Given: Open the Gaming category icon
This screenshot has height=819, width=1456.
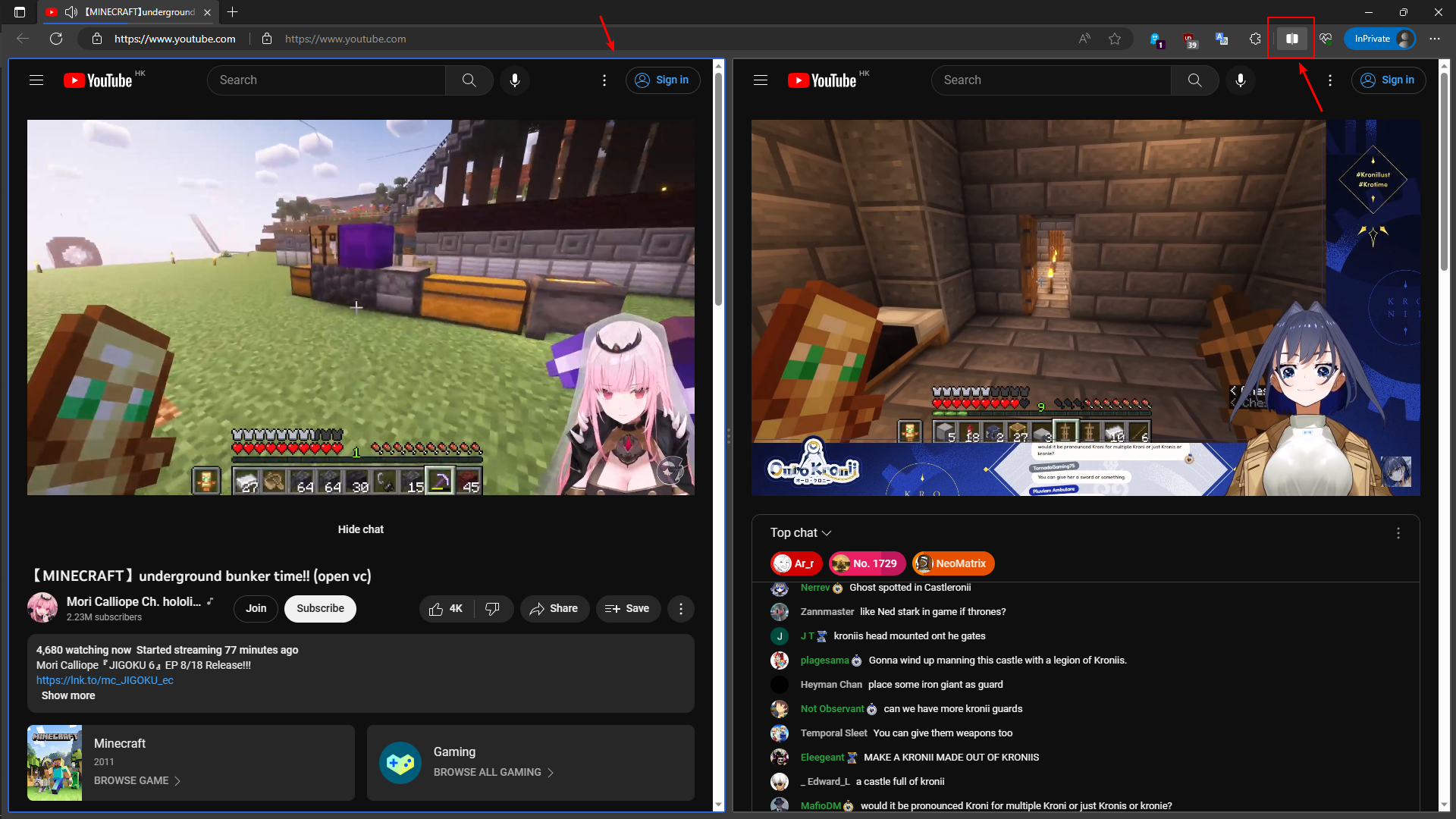Looking at the screenshot, I should click(400, 763).
